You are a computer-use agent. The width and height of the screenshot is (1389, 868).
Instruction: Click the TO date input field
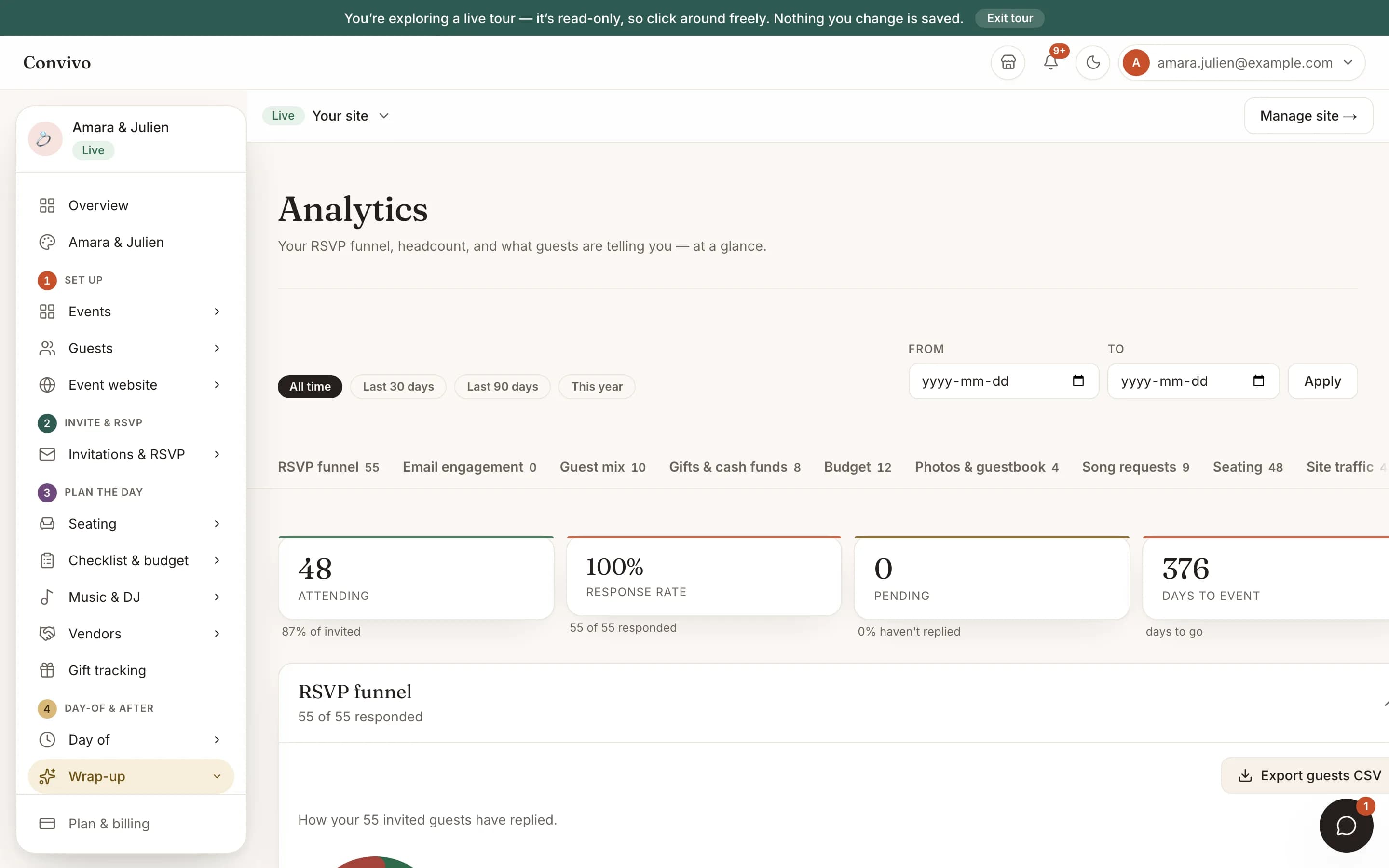pyautogui.click(x=1193, y=380)
